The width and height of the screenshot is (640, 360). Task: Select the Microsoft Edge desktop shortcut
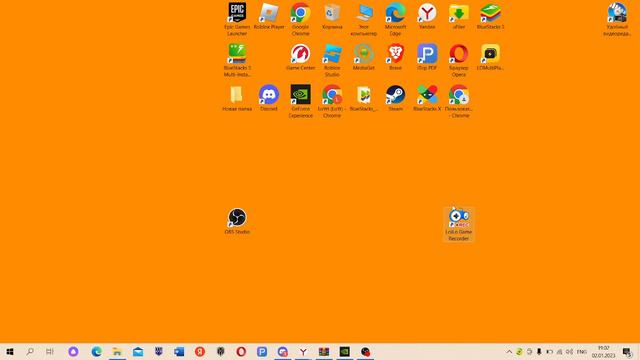396,19
